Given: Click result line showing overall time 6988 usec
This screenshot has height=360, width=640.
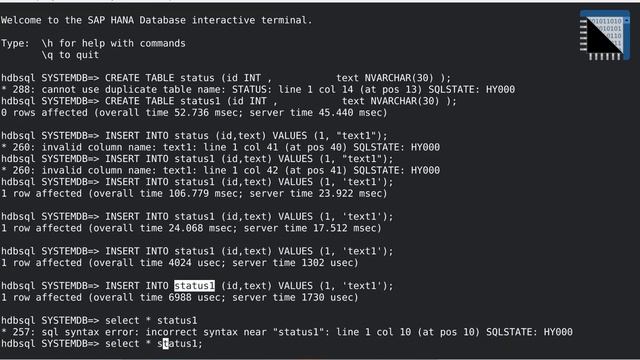Looking at the screenshot, I should click(180, 297).
